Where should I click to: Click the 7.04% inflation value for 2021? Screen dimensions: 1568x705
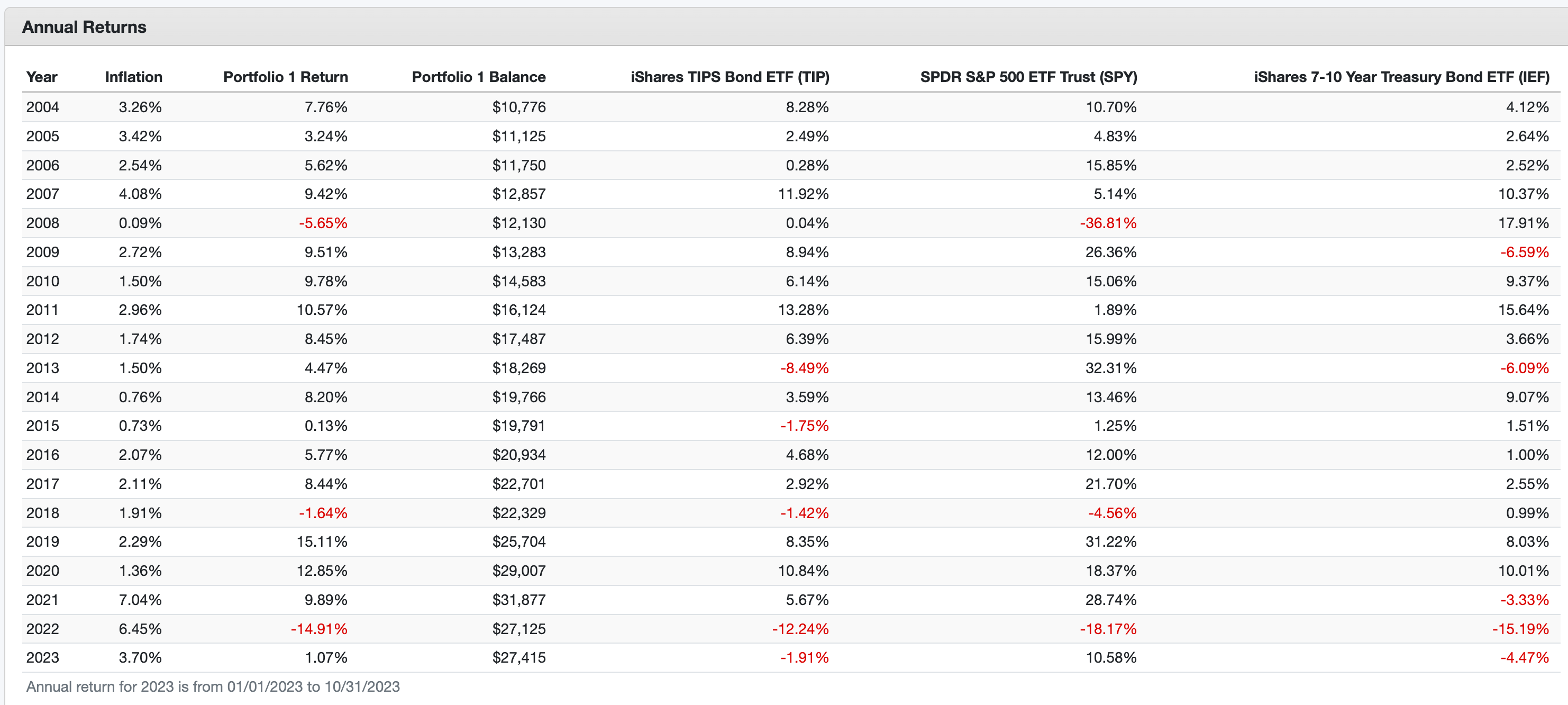click(x=140, y=600)
